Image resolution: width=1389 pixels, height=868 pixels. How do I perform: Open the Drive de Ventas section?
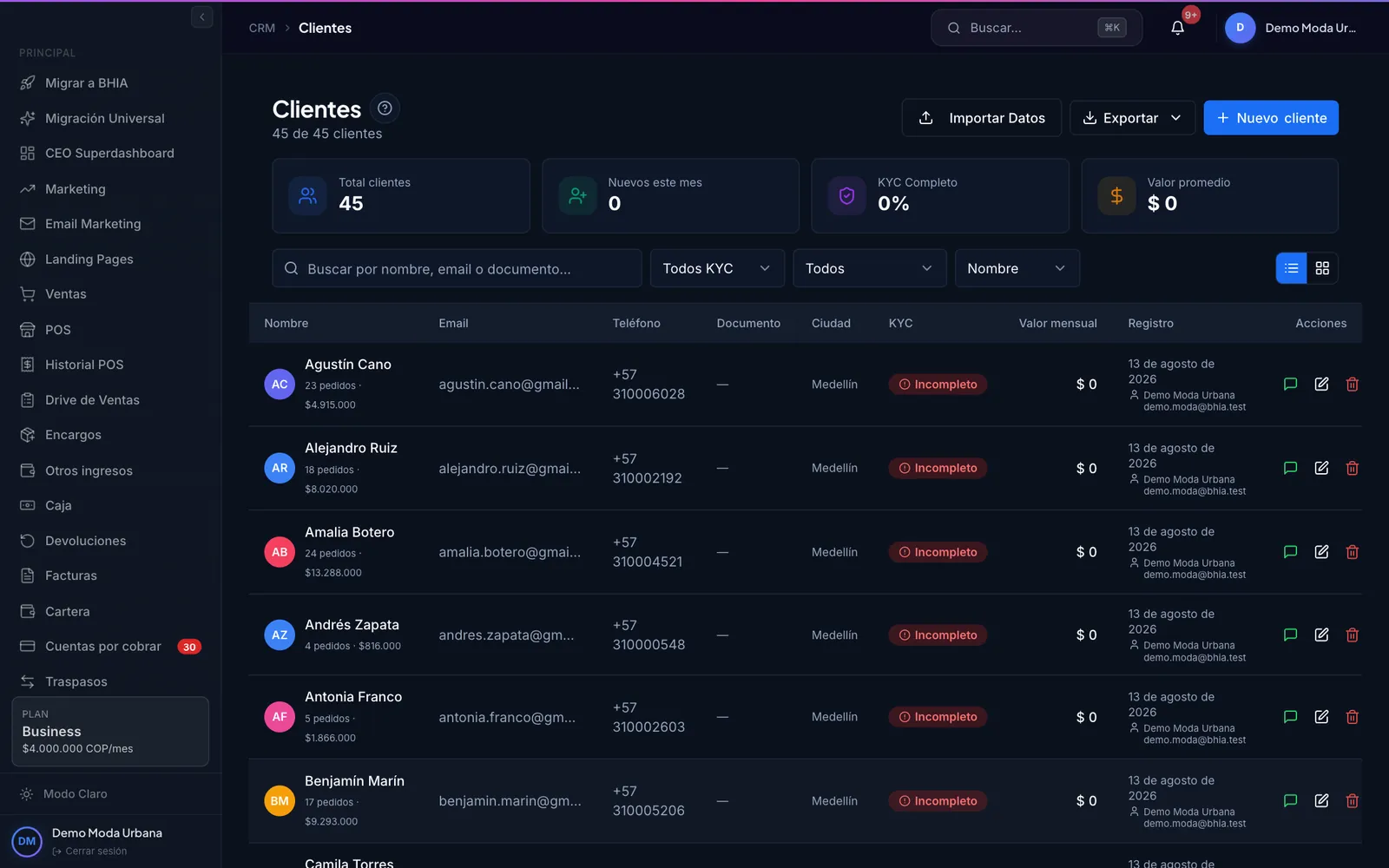[110, 400]
